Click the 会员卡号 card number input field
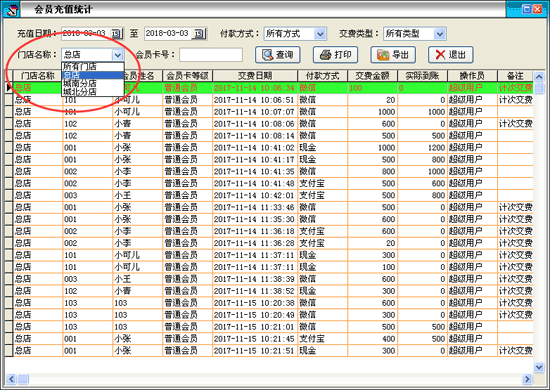The height and width of the screenshot is (390, 550). [x=211, y=55]
